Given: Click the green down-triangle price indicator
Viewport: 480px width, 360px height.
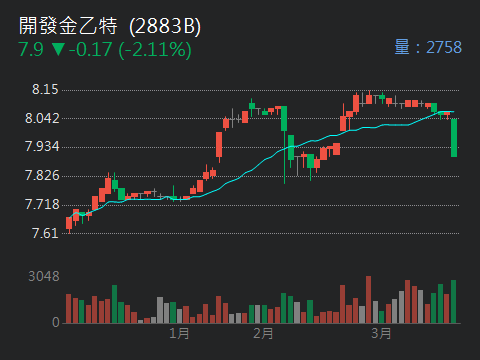Looking at the screenshot, I should (58, 50).
